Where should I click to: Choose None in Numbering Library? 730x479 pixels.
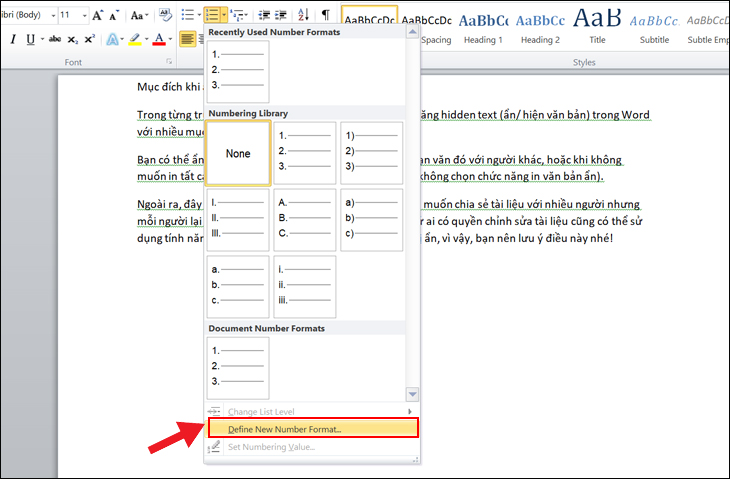[x=238, y=153]
